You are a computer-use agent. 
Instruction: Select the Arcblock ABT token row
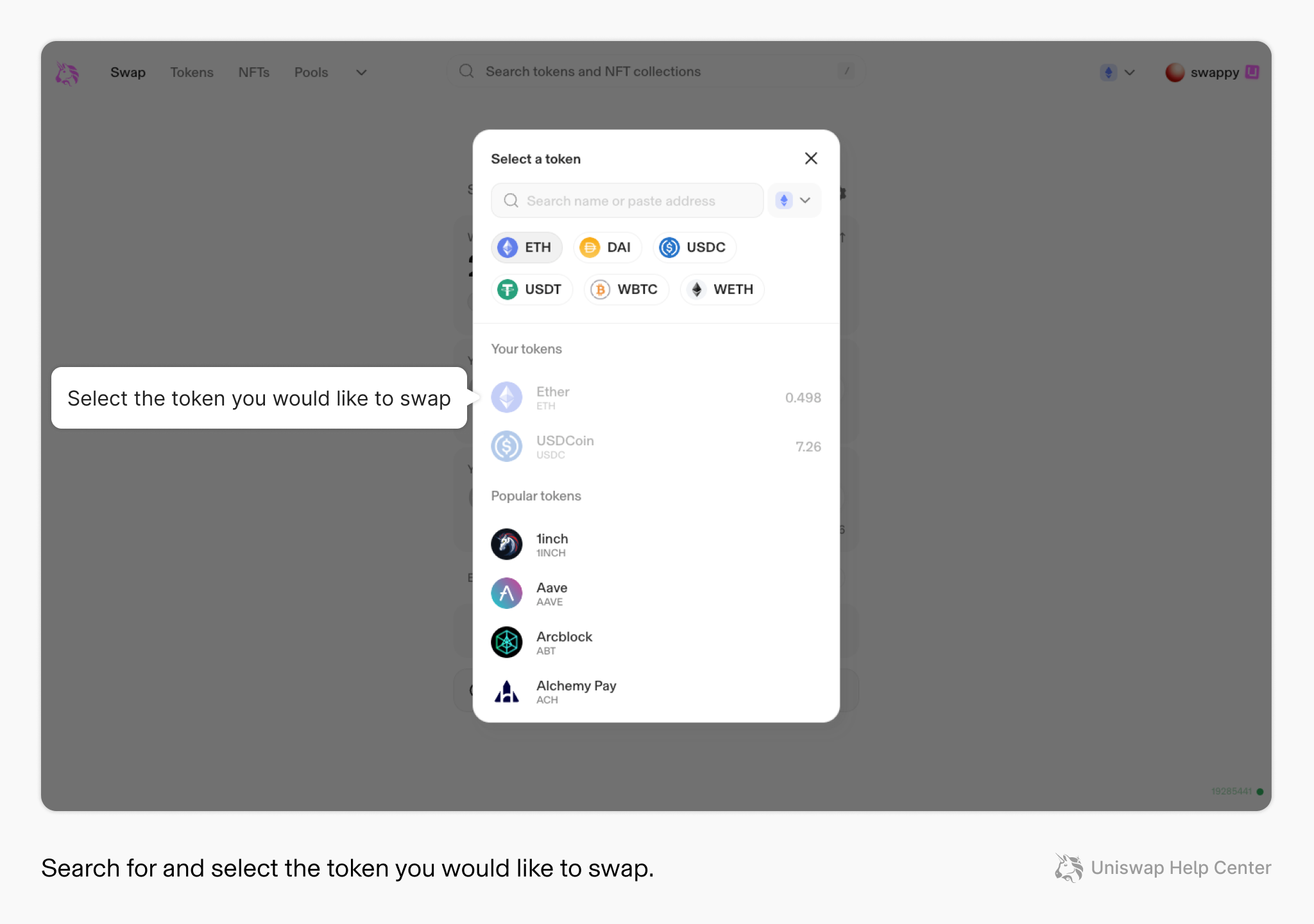(x=656, y=642)
